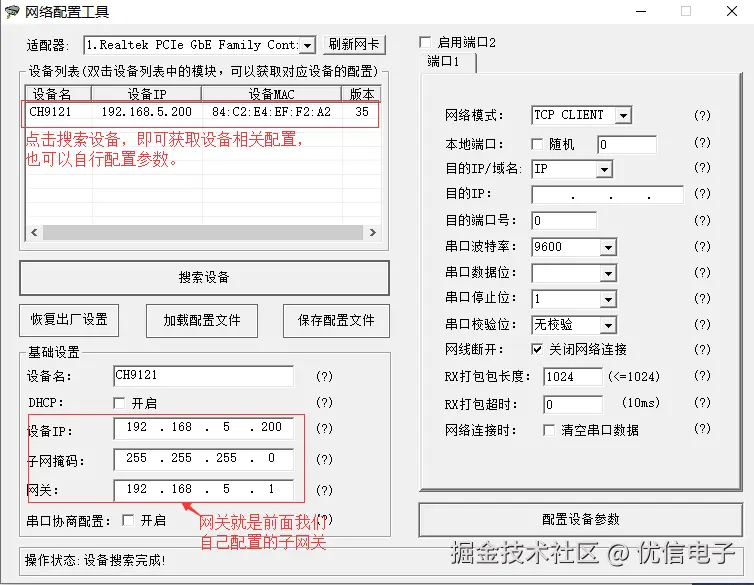
Task: Click help (?) icon for RX打包包长度
Action: 702,375
